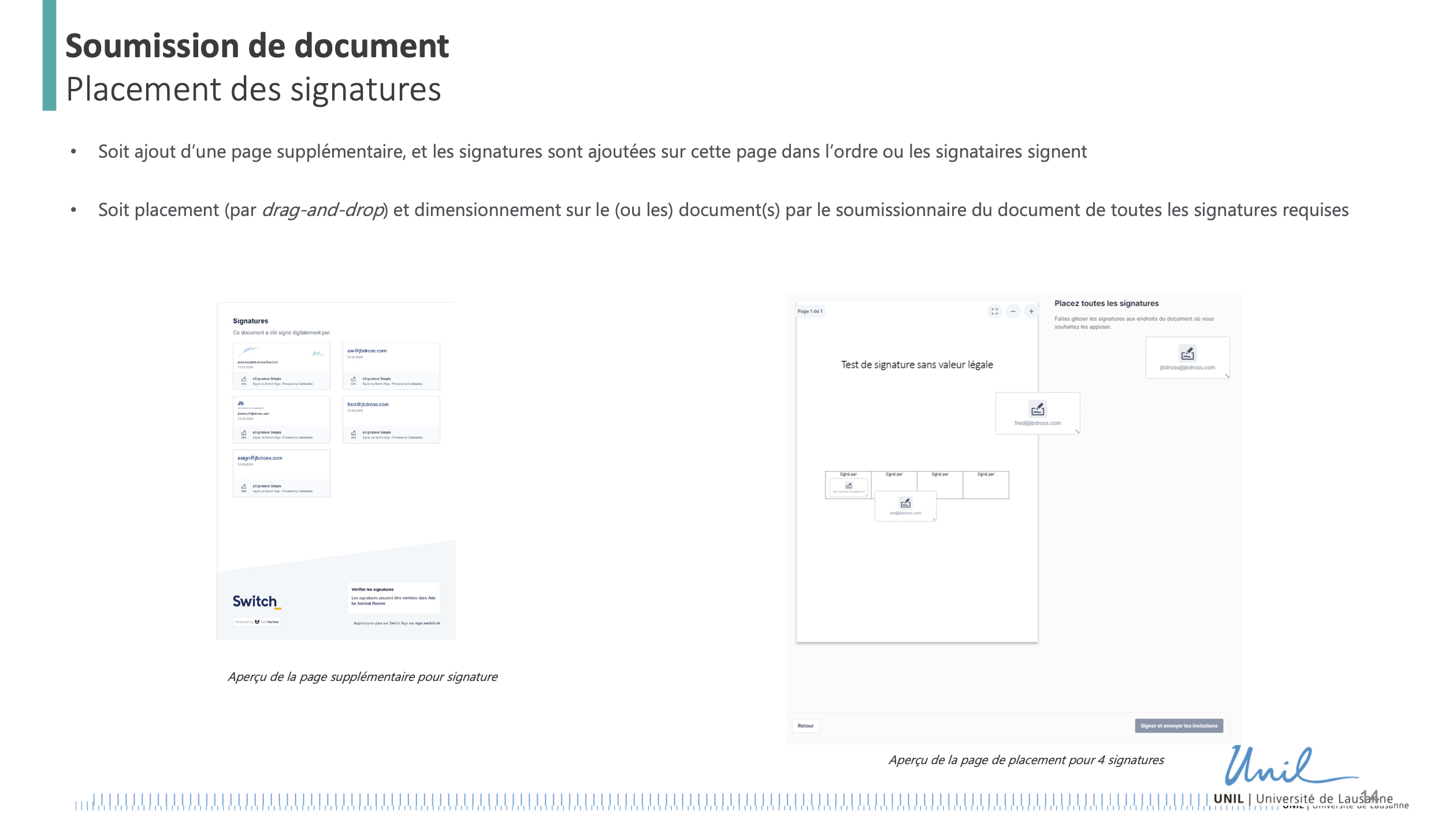This screenshot has height=819, width=1456.
Task: Open the sign.switch.ch link
Action: coord(427,623)
